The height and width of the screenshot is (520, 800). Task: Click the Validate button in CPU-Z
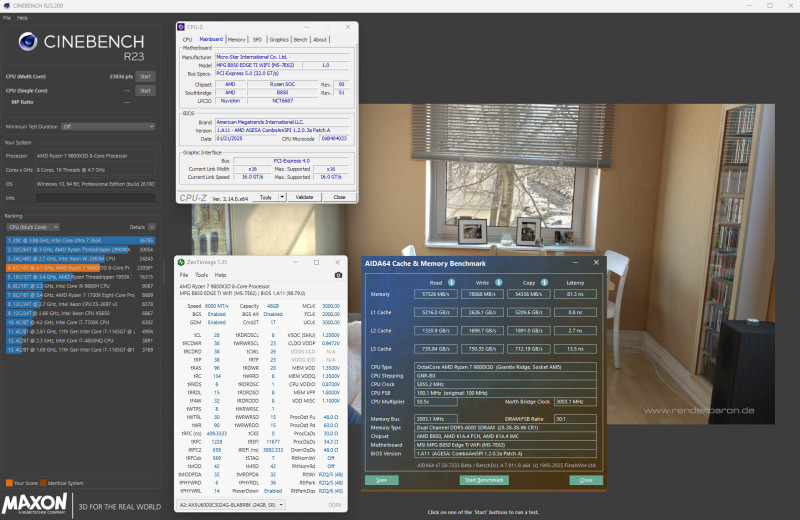click(x=305, y=197)
